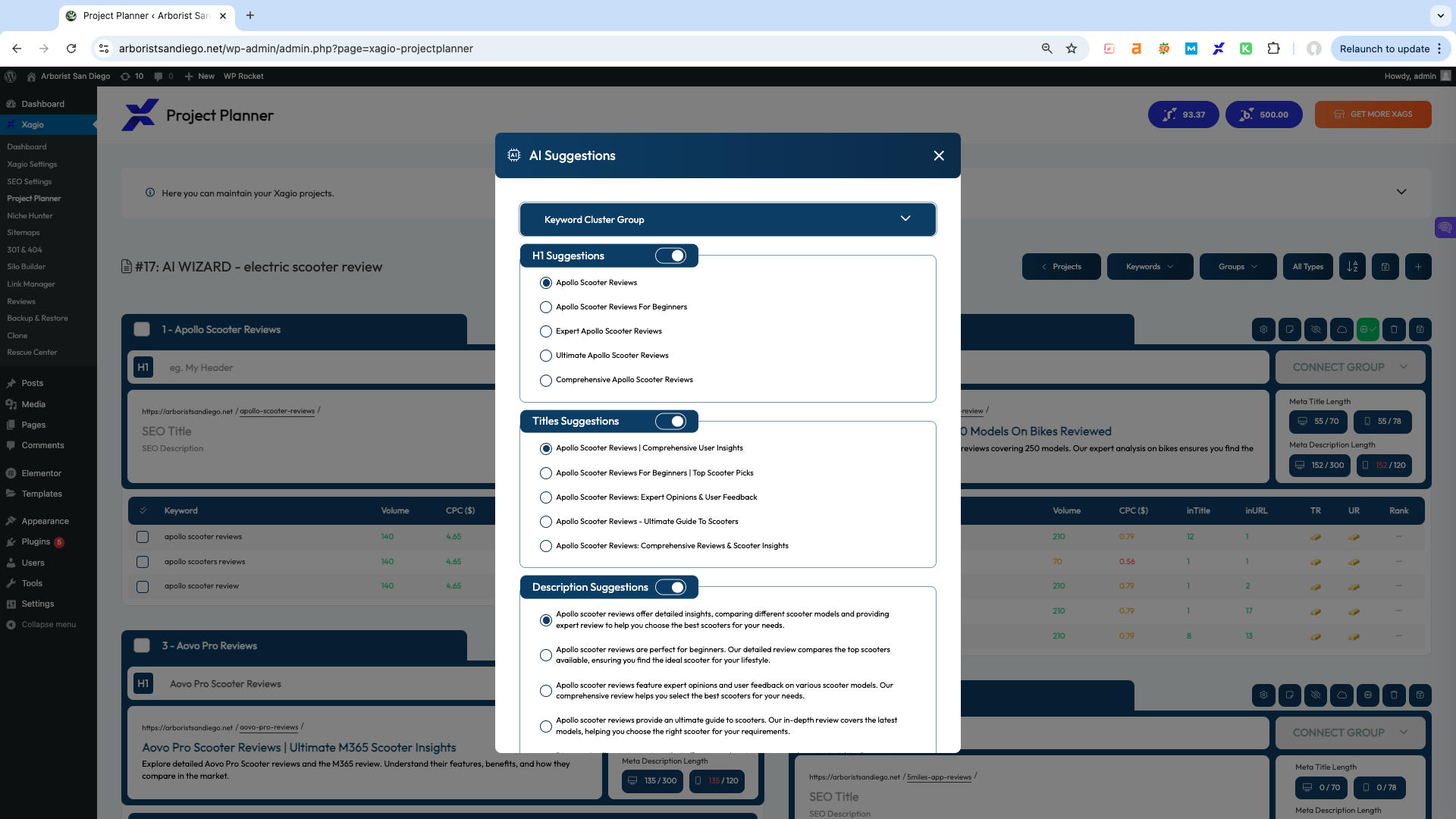Viewport: 1456px width, 819px height.
Task: Open the Groups dropdown button
Action: click(x=1238, y=266)
